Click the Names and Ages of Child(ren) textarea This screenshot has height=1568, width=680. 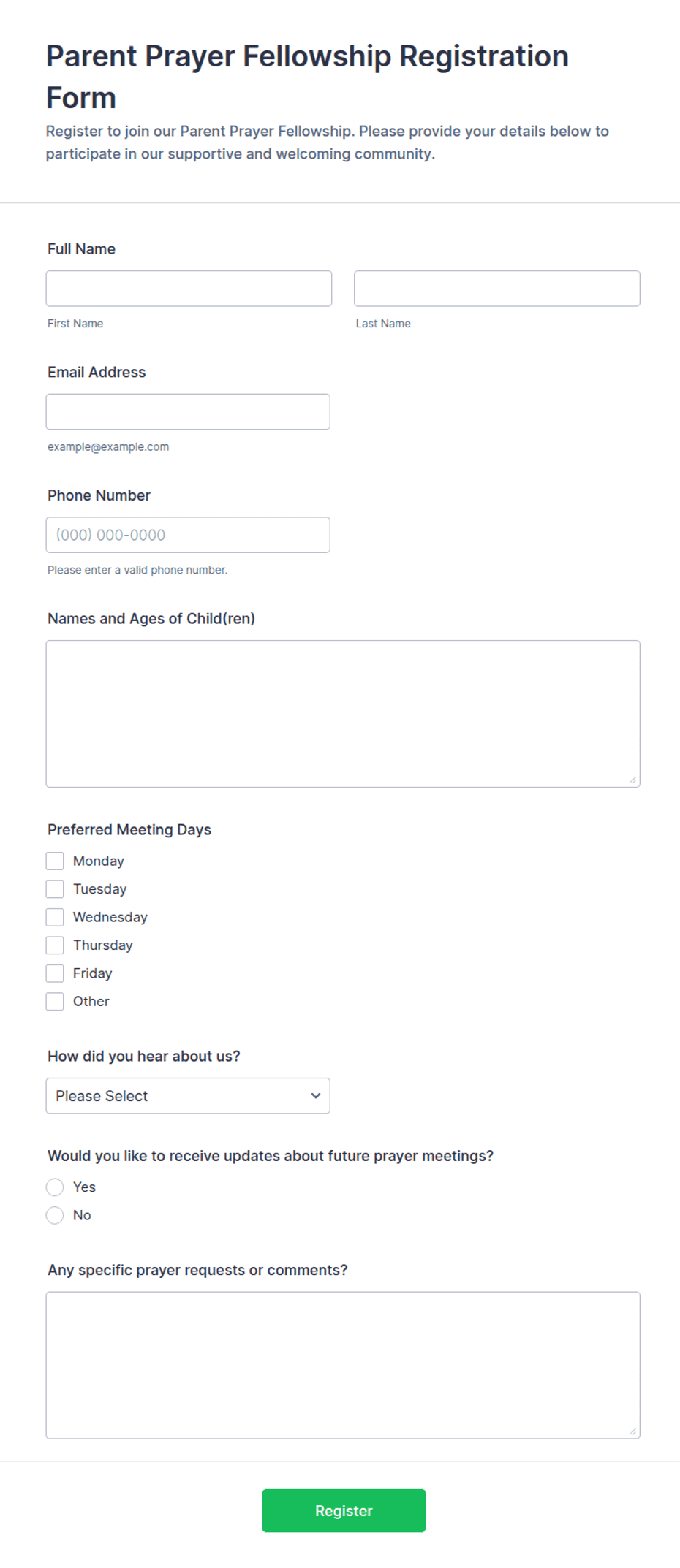point(343,714)
